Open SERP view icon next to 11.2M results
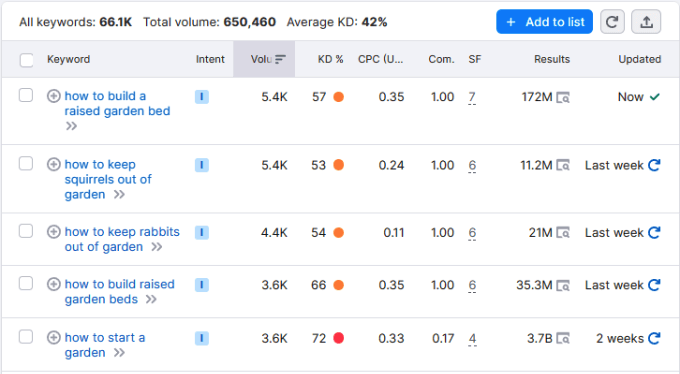680x374 pixels. [x=563, y=166]
